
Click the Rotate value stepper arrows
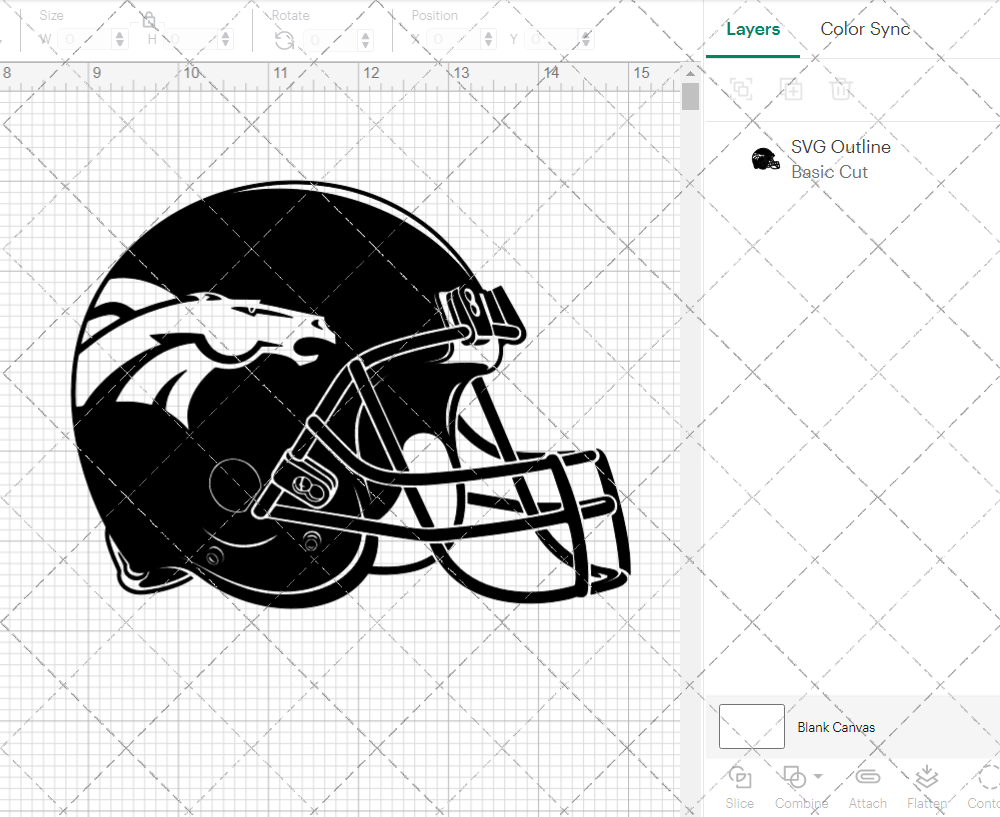click(x=365, y=40)
